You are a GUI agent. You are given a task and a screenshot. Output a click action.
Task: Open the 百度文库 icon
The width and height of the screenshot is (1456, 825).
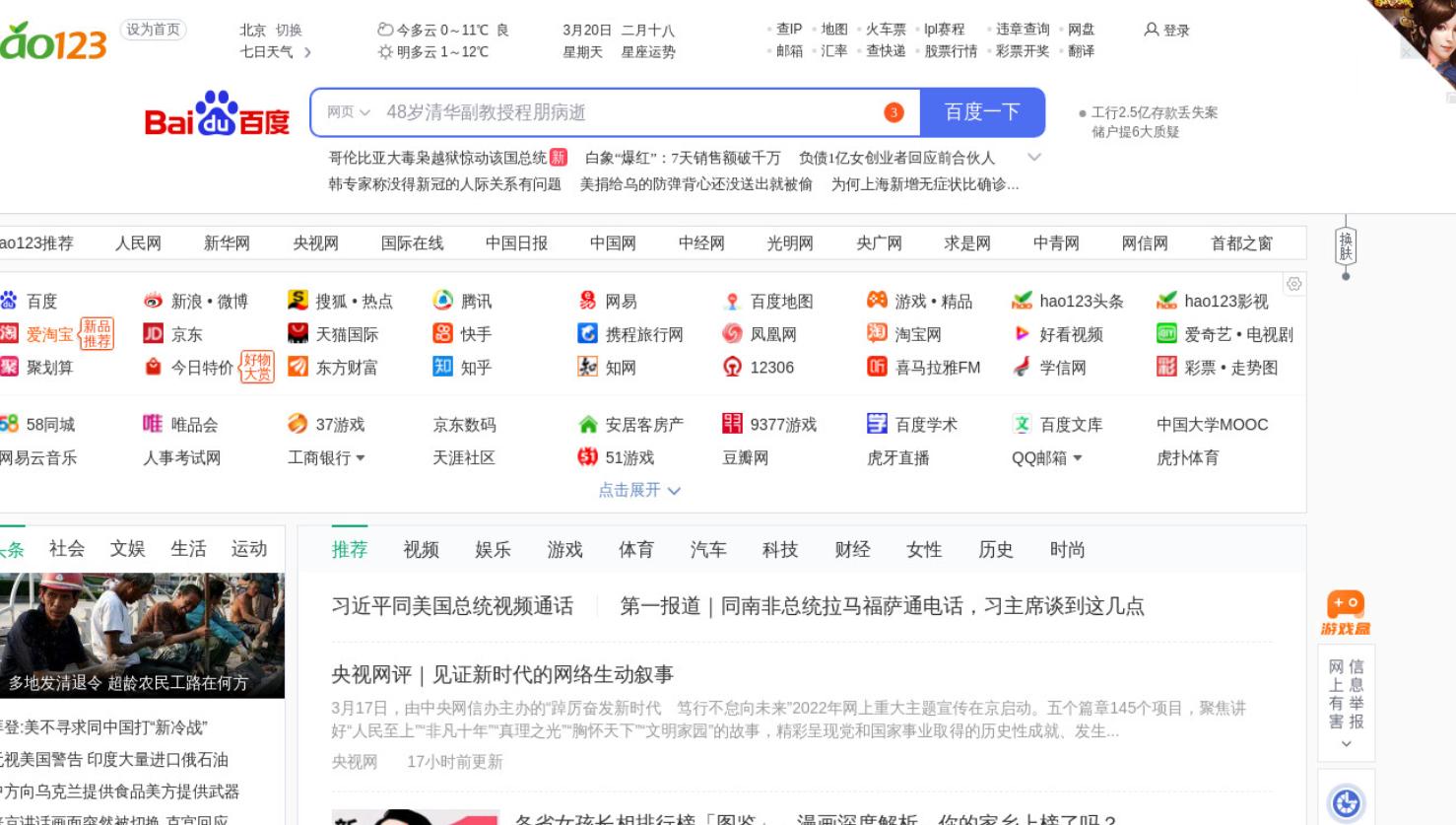[x=1023, y=424]
